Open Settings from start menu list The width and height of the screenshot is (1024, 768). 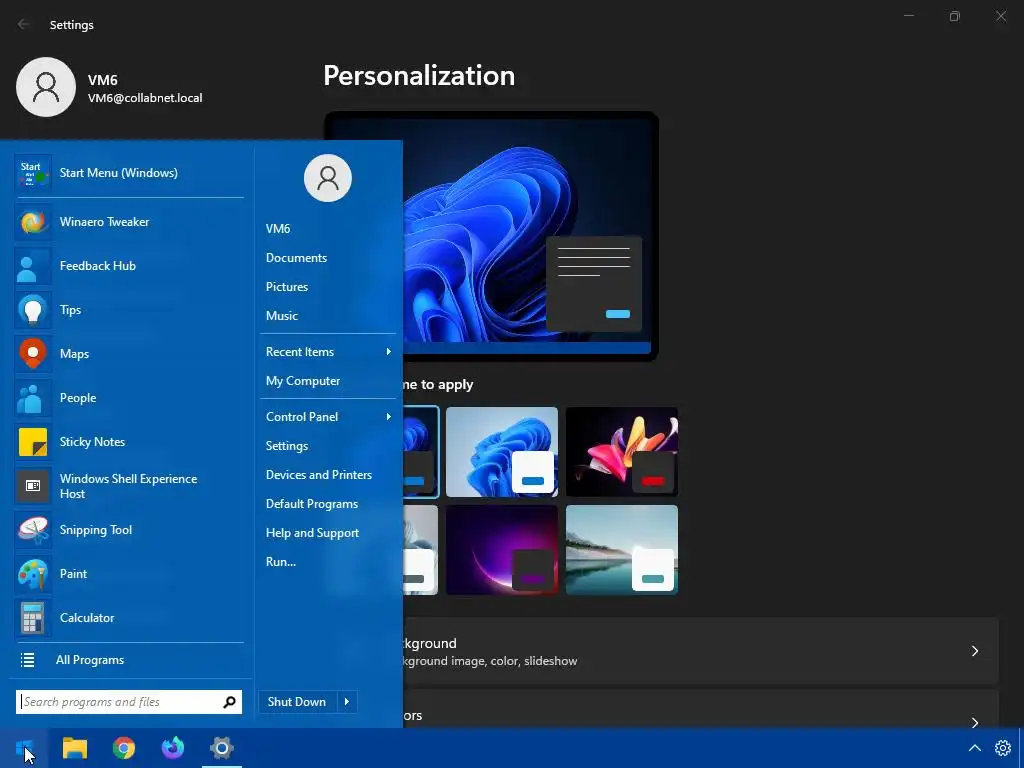pyautogui.click(x=287, y=446)
